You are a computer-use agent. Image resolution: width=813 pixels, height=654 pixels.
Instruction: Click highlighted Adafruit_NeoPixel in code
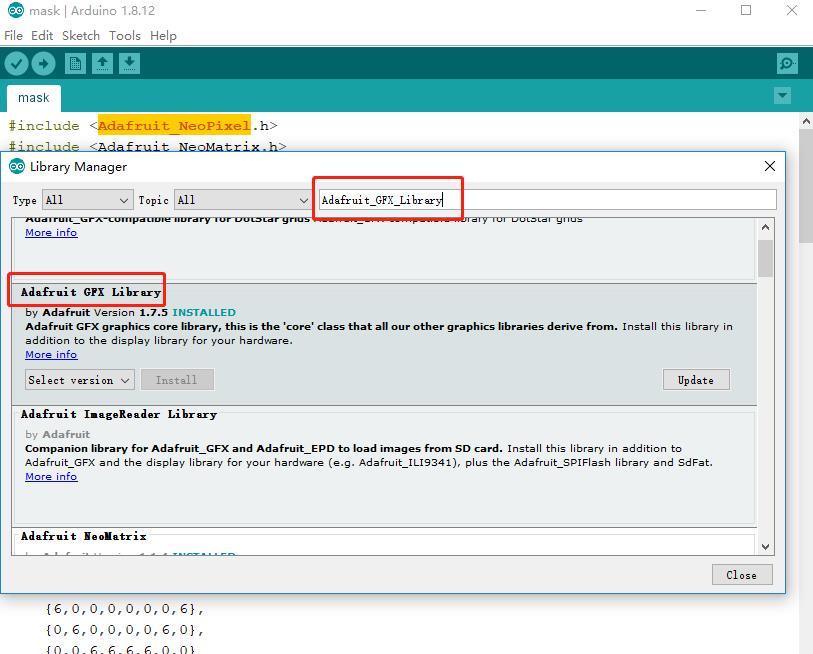point(174,126)
